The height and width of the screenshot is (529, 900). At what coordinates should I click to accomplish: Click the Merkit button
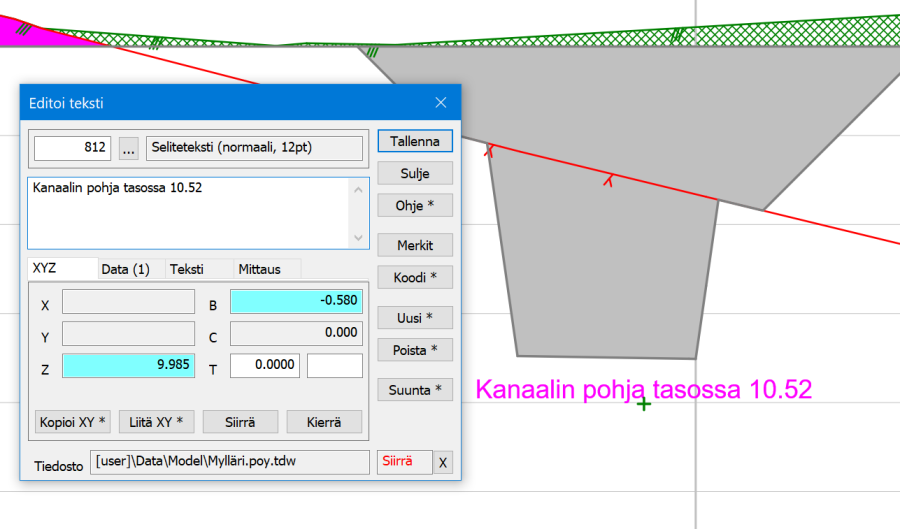coord(415,245)
